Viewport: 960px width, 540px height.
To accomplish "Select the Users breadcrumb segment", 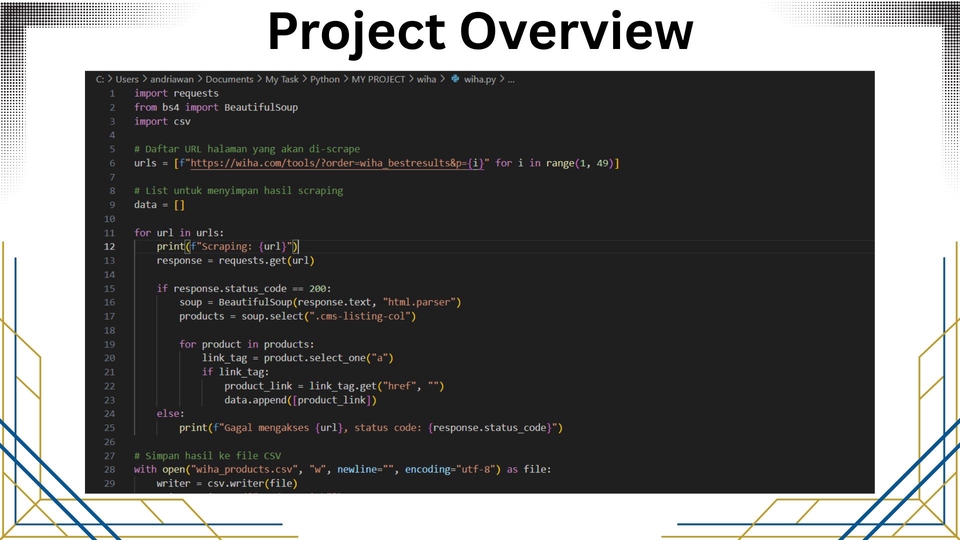I will coord(127,79).
